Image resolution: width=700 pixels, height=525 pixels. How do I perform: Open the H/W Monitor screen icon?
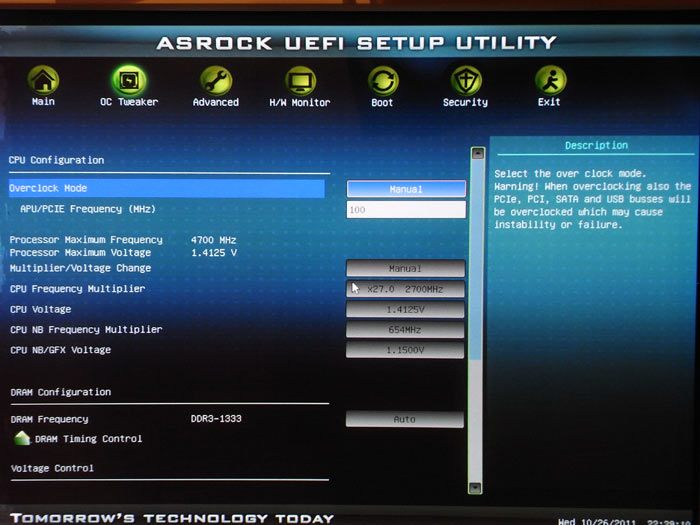click(300, 81)
